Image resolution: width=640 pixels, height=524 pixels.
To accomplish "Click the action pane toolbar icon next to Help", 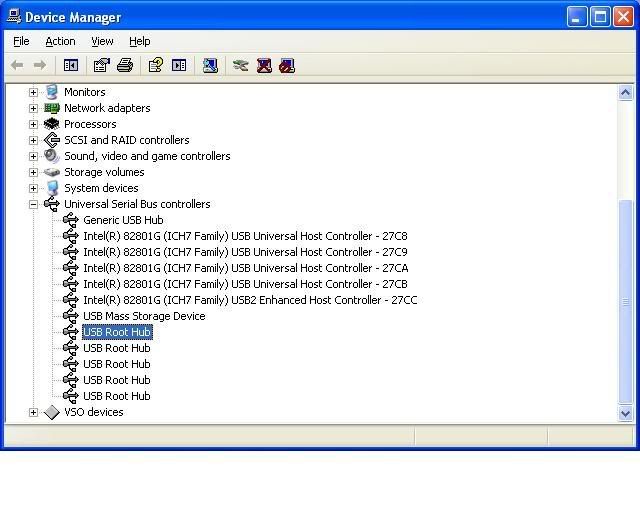I will tap(179, 65).
